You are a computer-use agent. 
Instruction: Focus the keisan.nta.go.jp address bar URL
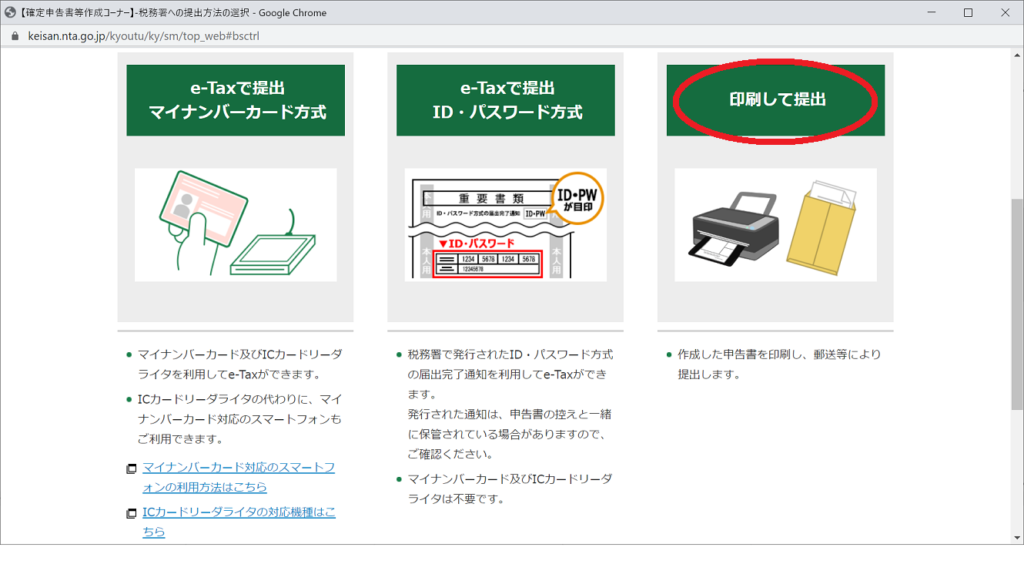coord(144,36)
